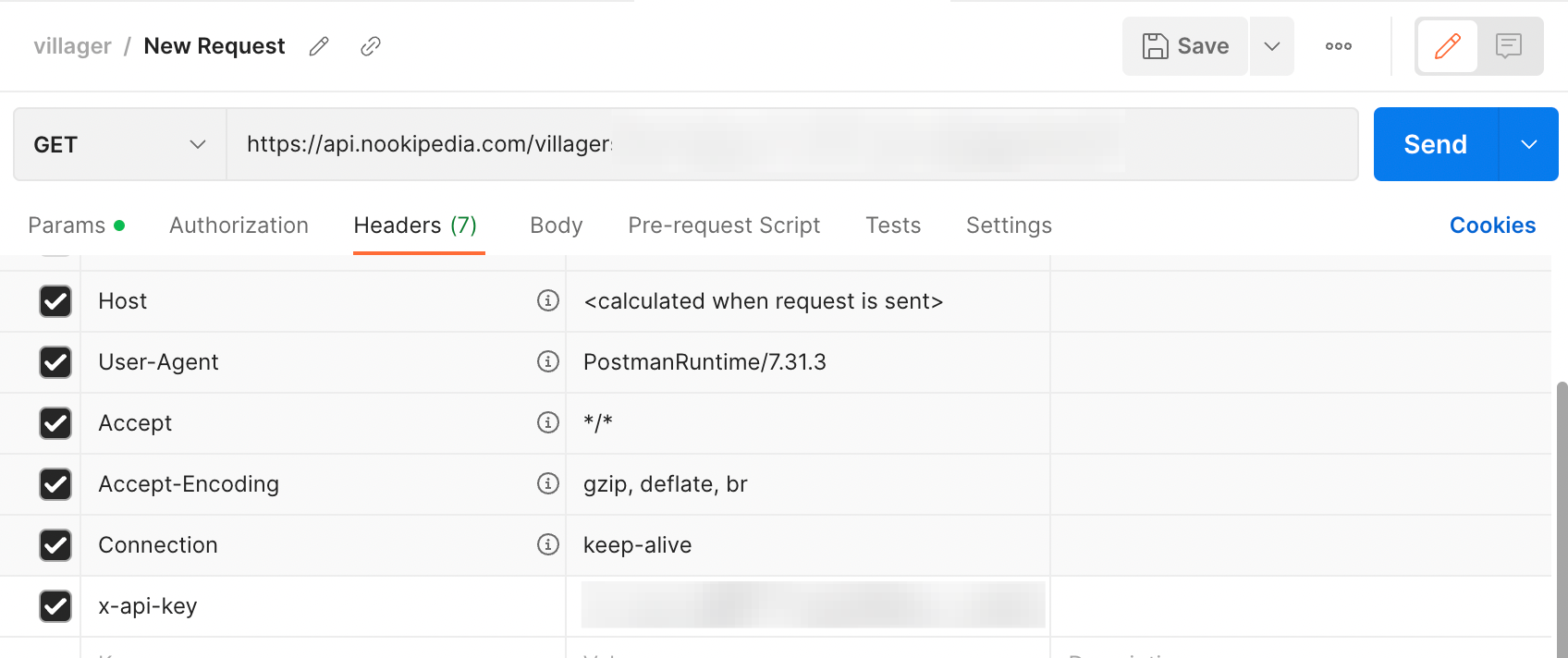The height and width of the screenshot is (658, 1568).
Task: Expand the Send button dropdown arrow
Action: (x=1529, y=144)
